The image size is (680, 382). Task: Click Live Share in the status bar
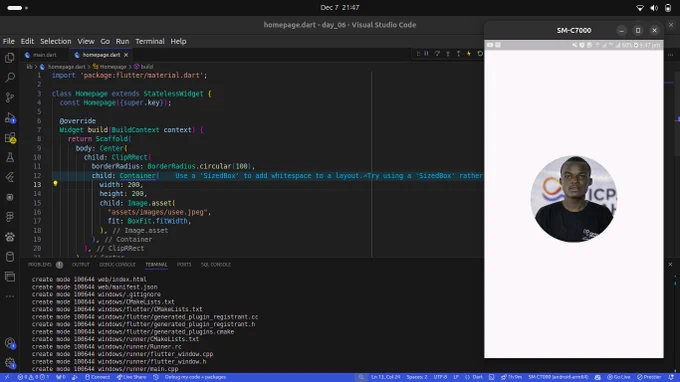pos(131,377)
